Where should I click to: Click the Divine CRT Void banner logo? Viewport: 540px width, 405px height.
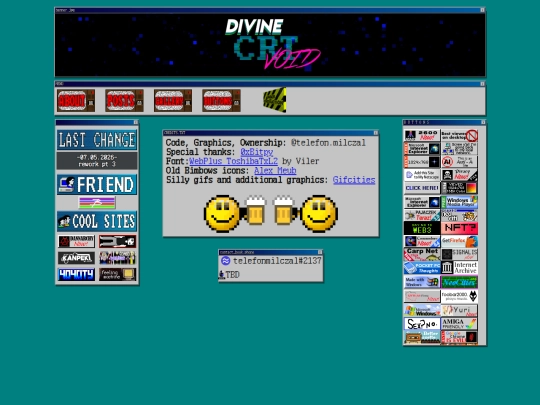(x=272, y=44)
